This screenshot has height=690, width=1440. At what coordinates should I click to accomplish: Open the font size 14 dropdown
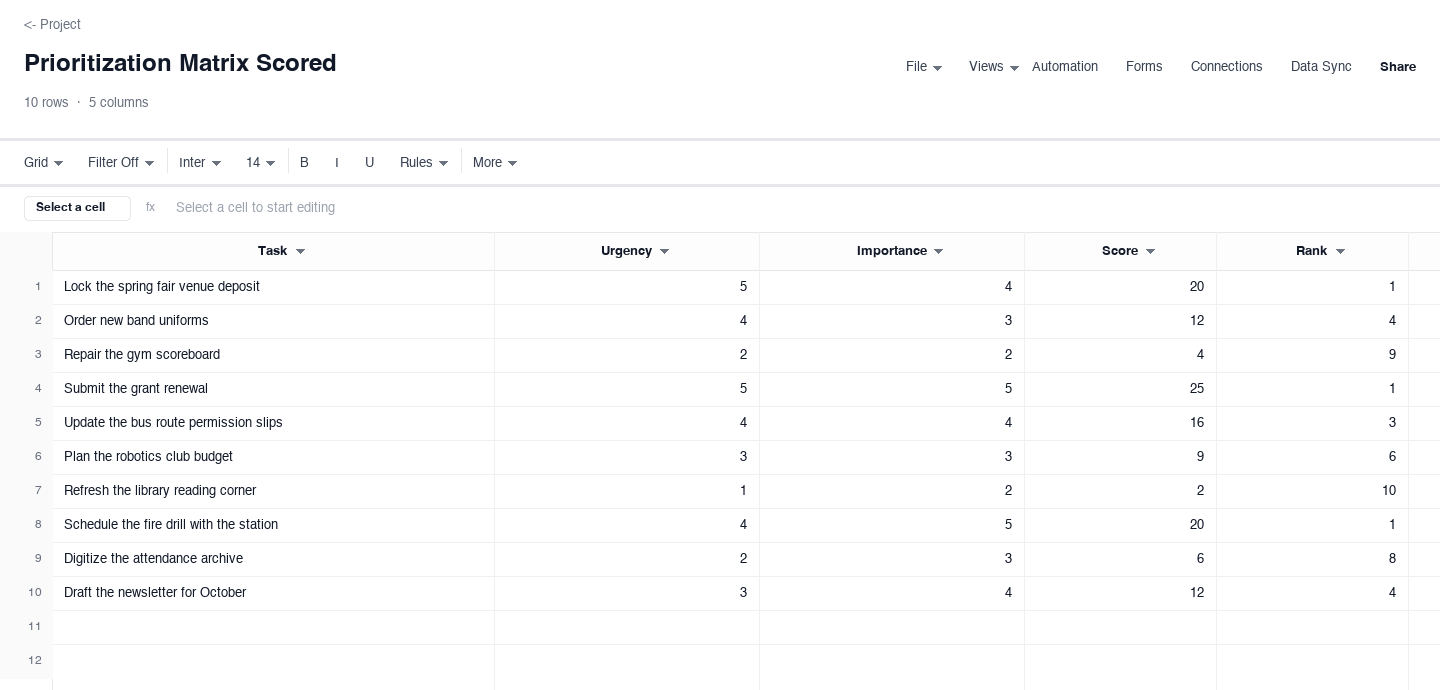(x=260, y=162)
